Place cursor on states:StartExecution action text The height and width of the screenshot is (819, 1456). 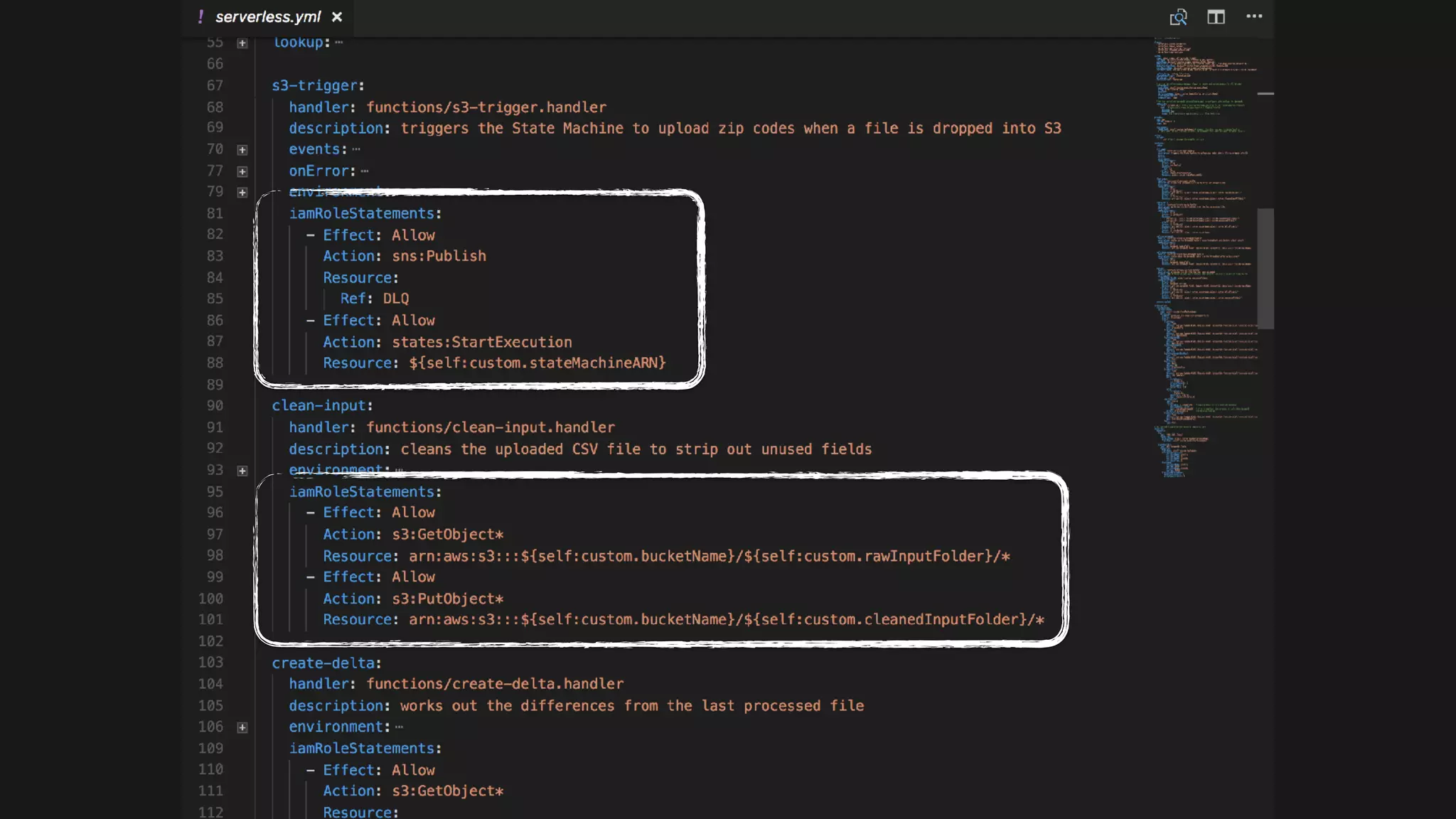tap(481, 342)
